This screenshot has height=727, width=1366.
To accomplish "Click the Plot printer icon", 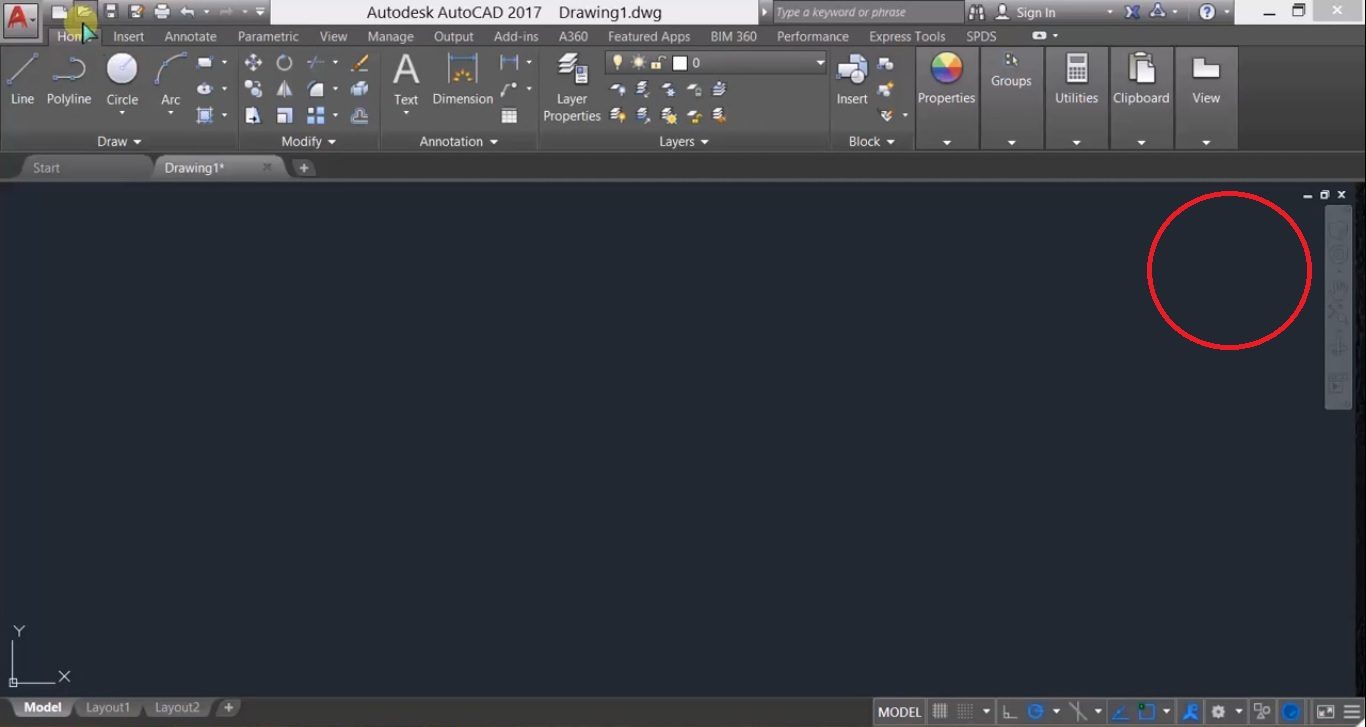I will coord(162,12).
